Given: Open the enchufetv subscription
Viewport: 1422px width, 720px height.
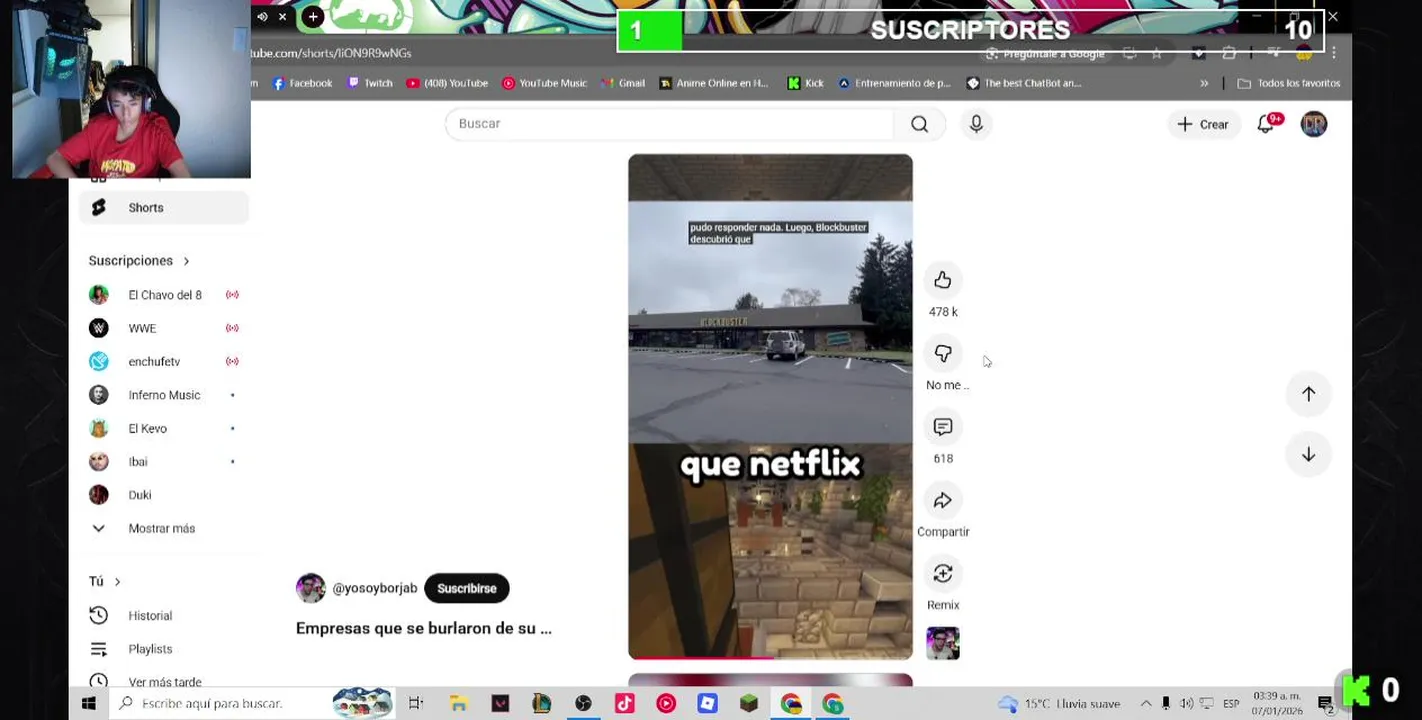Looking at the screenshot, I should [163, 361].
